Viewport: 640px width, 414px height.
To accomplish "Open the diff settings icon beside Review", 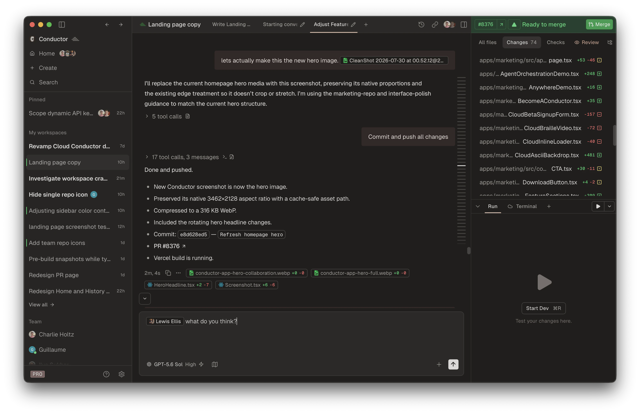I will click(x=609, y=42).
